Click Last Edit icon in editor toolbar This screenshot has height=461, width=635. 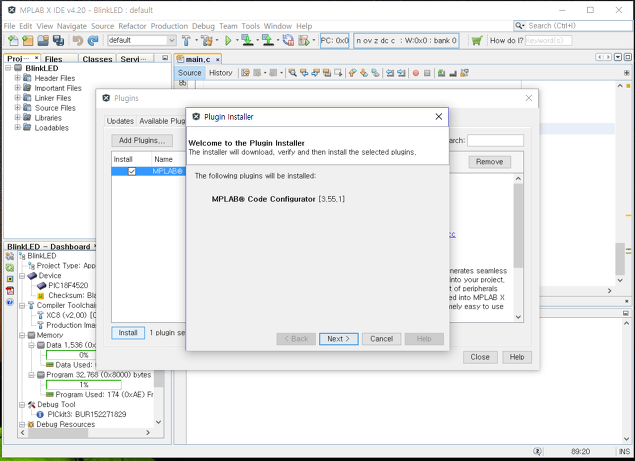tap(246, 73)
